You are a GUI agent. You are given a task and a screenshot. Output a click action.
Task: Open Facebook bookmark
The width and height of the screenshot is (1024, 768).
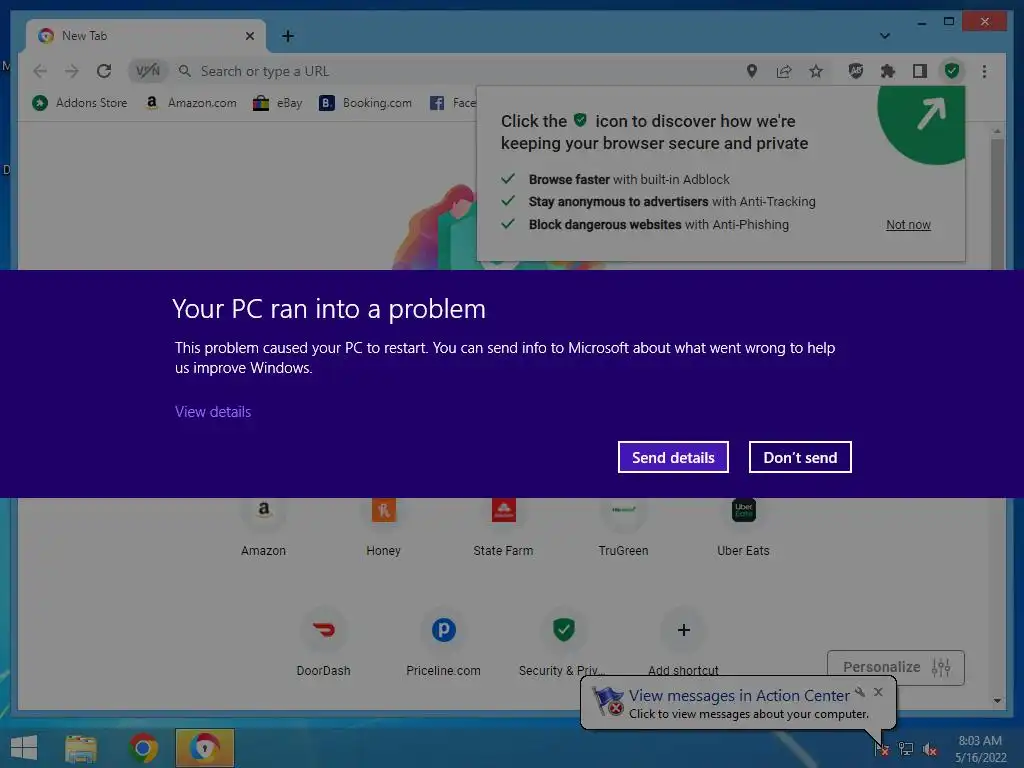(453, 103)
